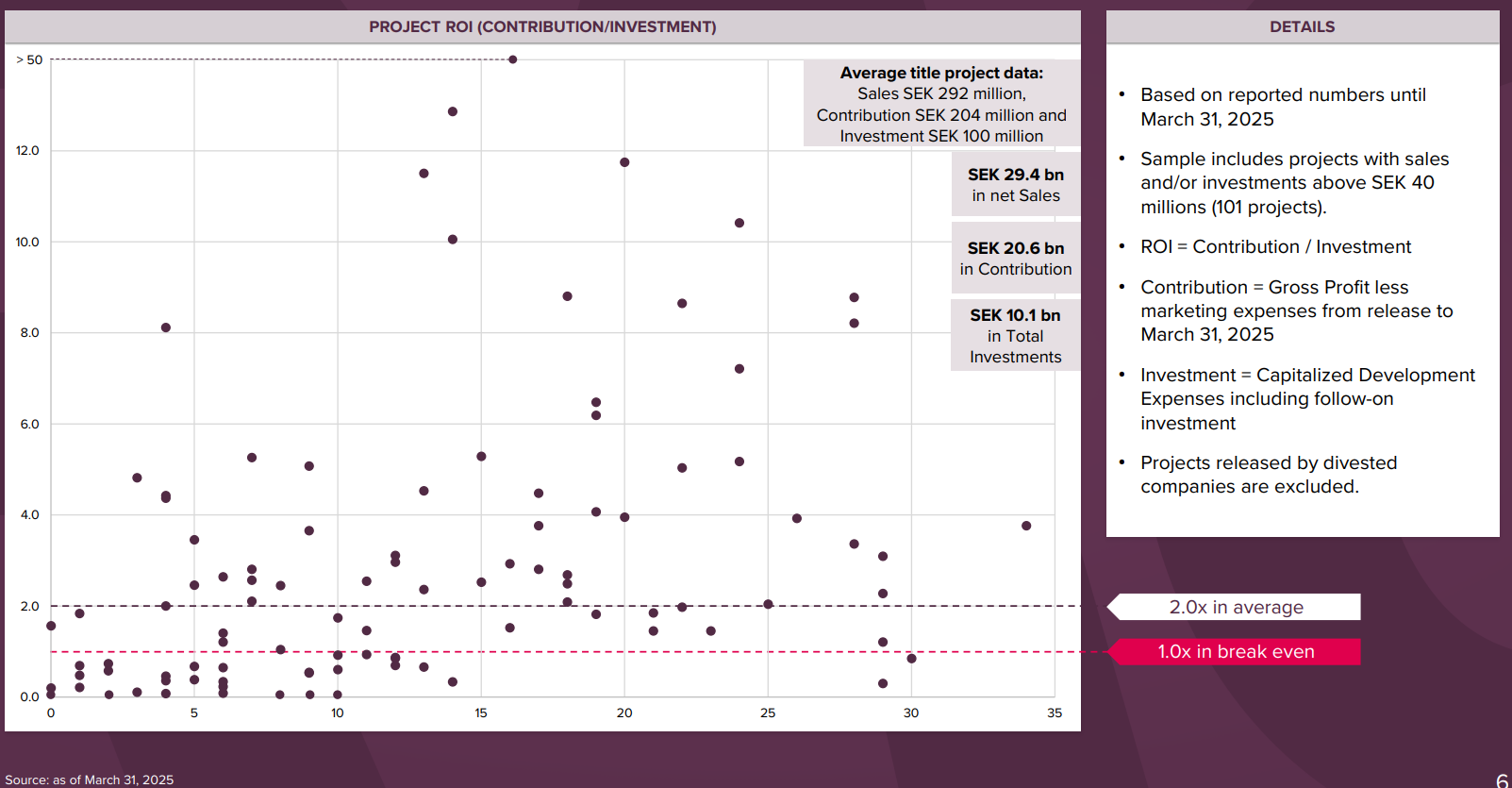This screenshot has width=1512, height=788.
Task: Click 'Projects released by divested' bullet
Action: coord(1269,462)
